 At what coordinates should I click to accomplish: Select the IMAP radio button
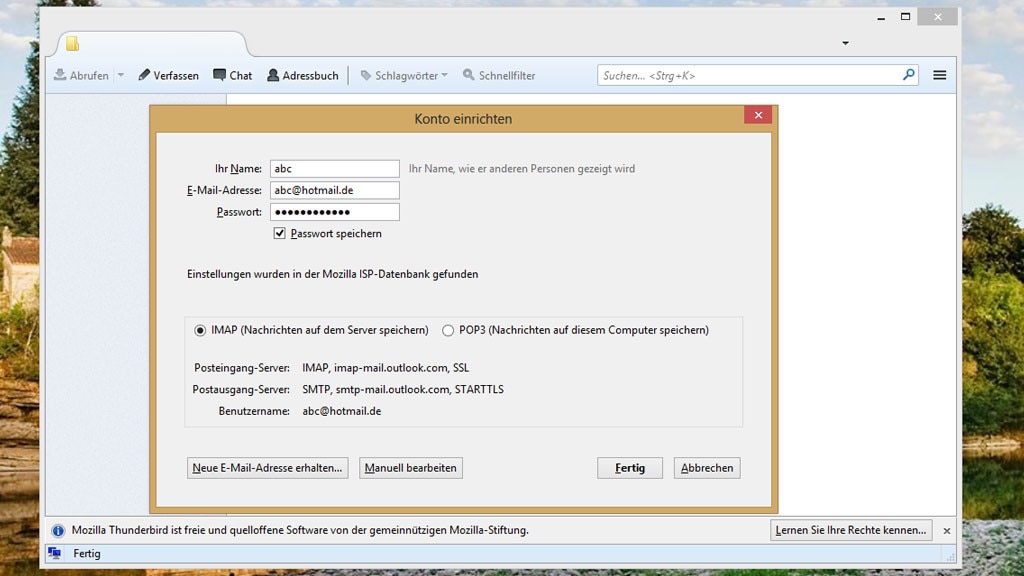pyautogui.click(x=200, y=329)
